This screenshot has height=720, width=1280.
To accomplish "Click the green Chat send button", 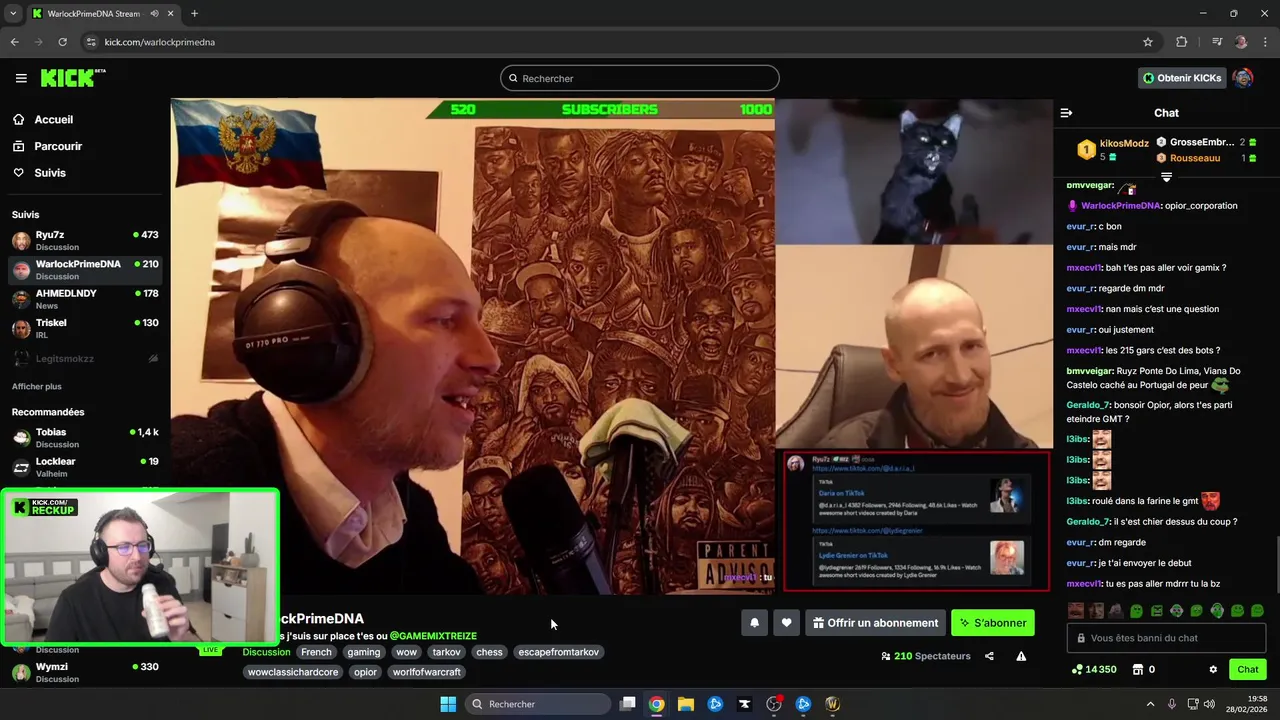I will click(1248, 669).
